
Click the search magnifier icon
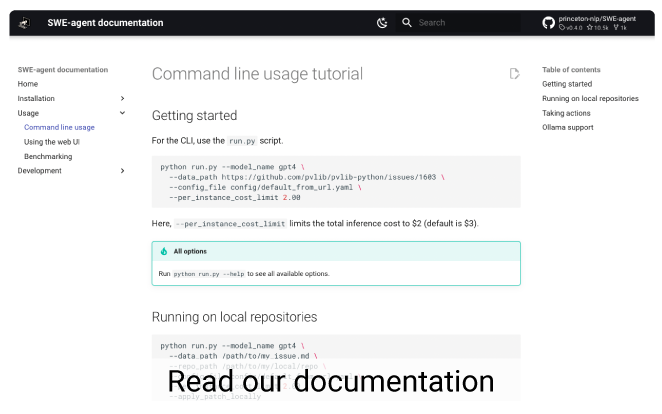407,23
